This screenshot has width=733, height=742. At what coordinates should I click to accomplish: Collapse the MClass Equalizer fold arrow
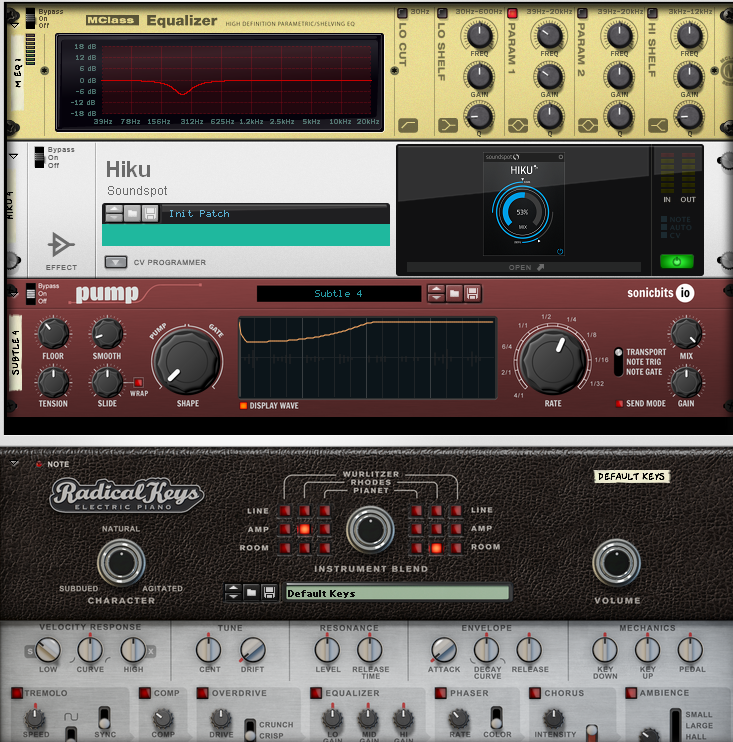(15, 25)
